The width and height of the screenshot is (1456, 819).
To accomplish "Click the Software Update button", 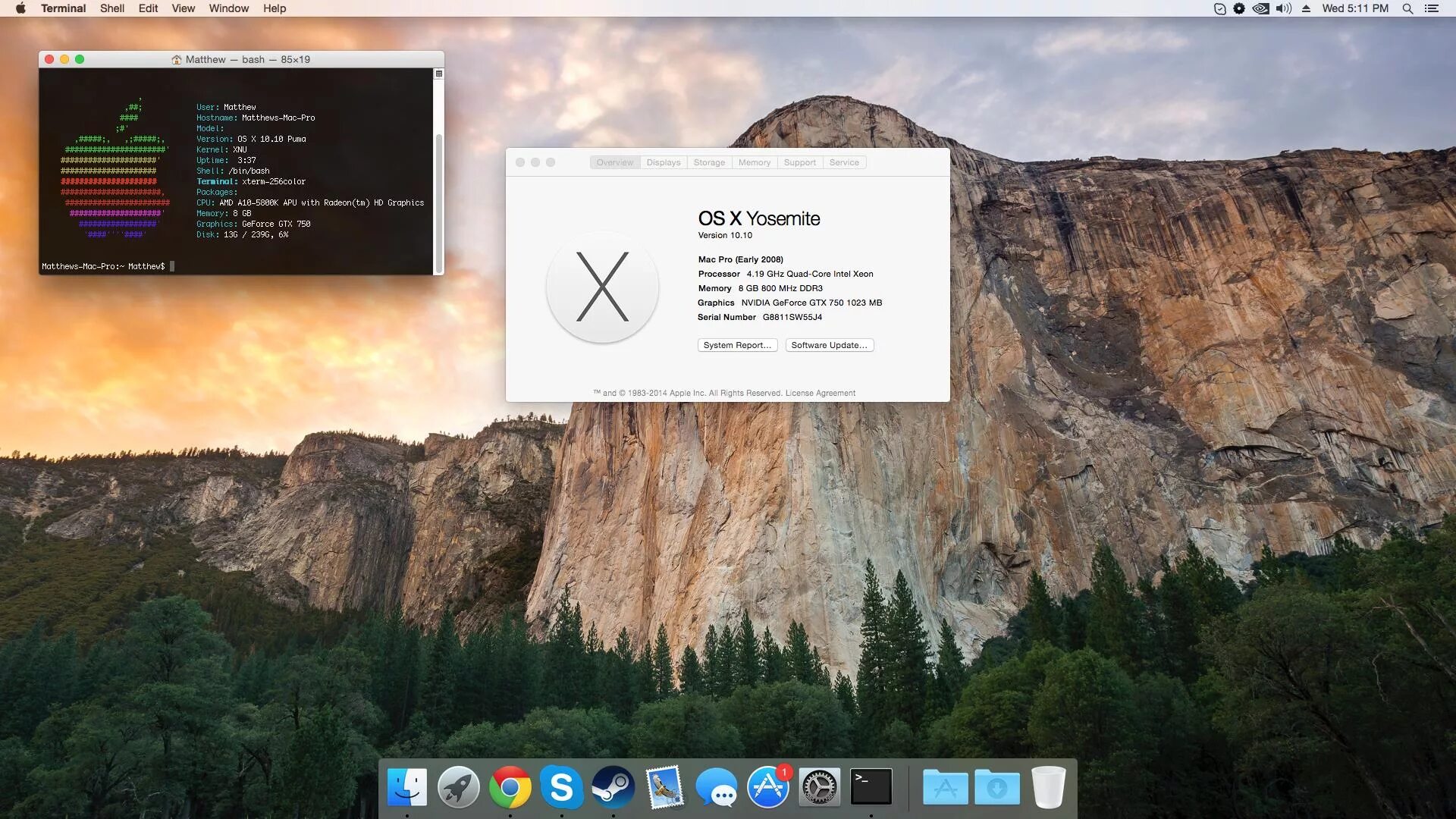I will point(829,345).
